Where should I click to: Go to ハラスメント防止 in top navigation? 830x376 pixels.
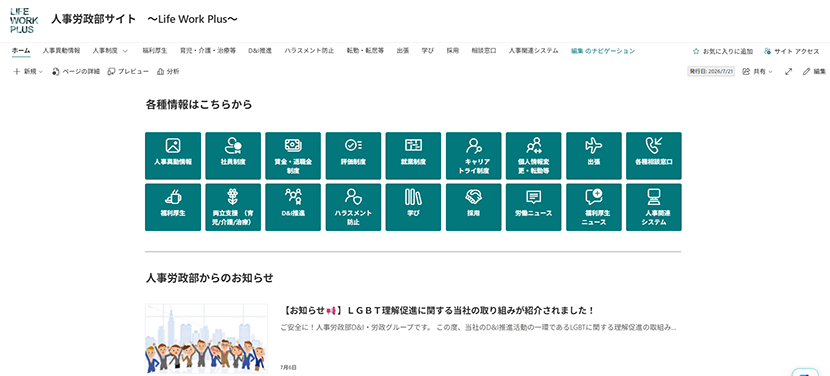[309, 51]
